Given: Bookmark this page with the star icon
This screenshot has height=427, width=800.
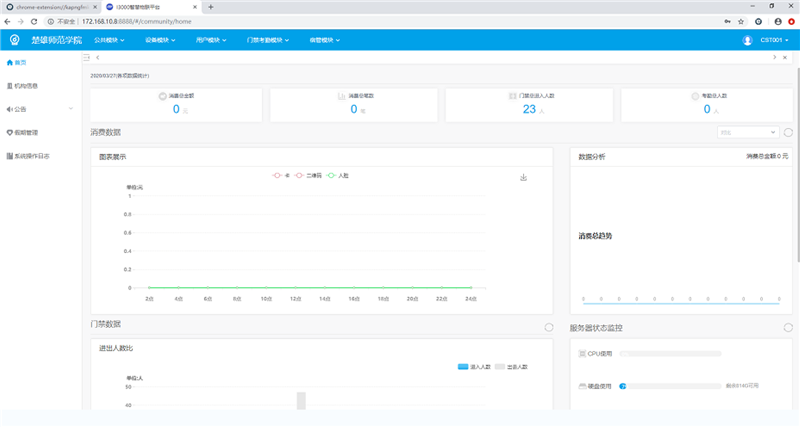Looking at the screenshot, I should click(x=741, y=21).
